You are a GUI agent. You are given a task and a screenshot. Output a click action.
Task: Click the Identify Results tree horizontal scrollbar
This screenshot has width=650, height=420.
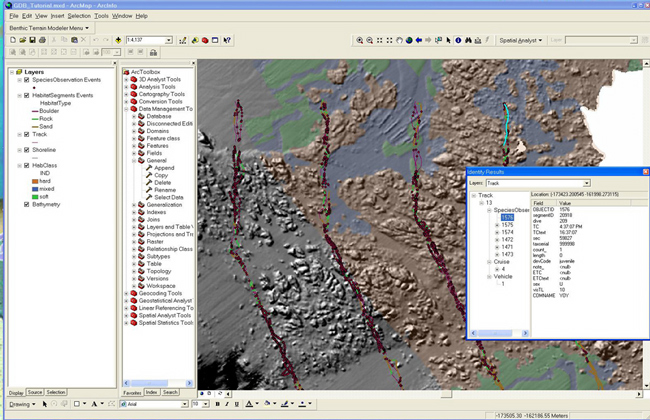pos(499,333)
